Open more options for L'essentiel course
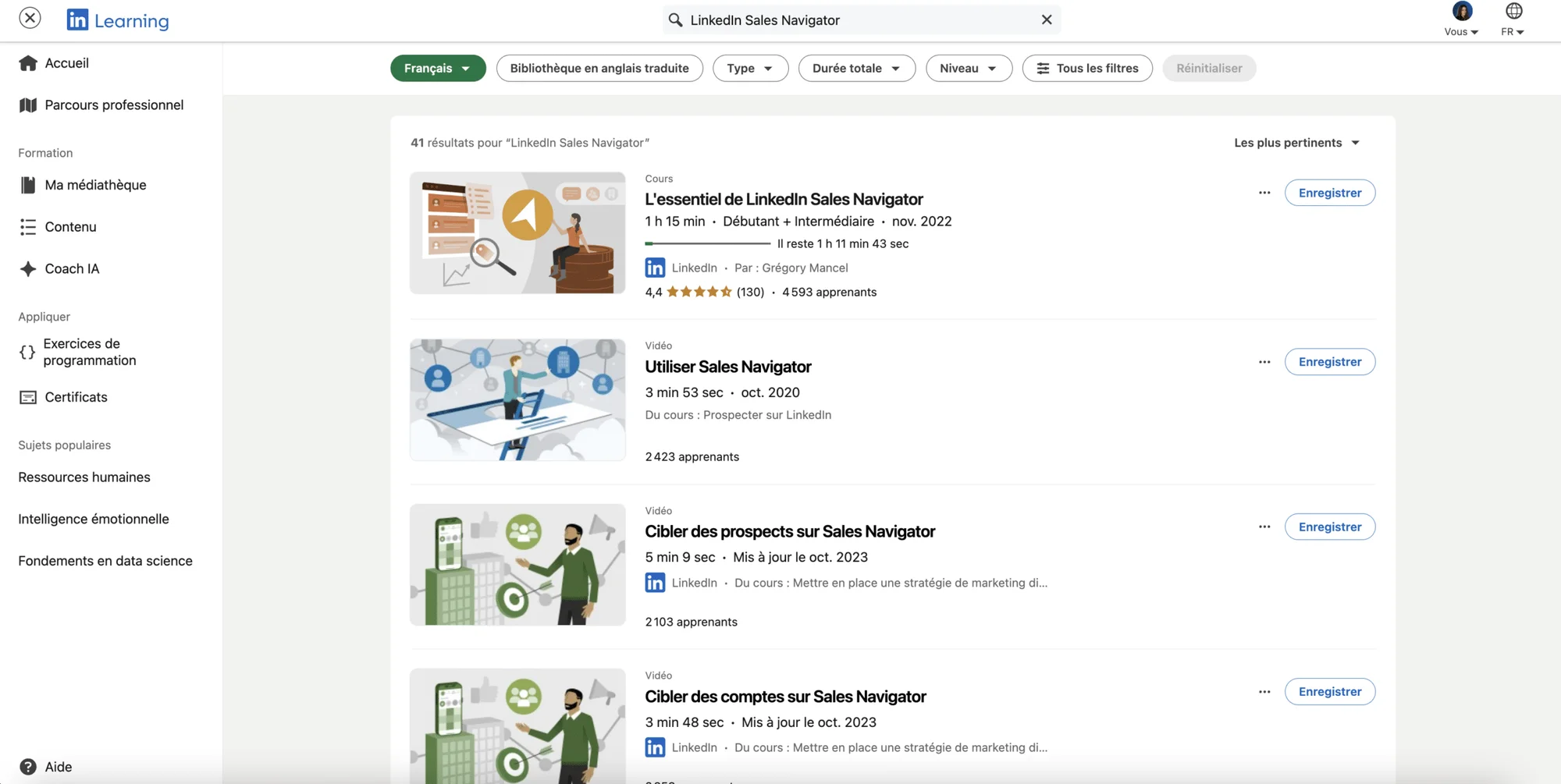This screenshot has height=784, width=1561. pyautogui.click(x=1264, y=193)
